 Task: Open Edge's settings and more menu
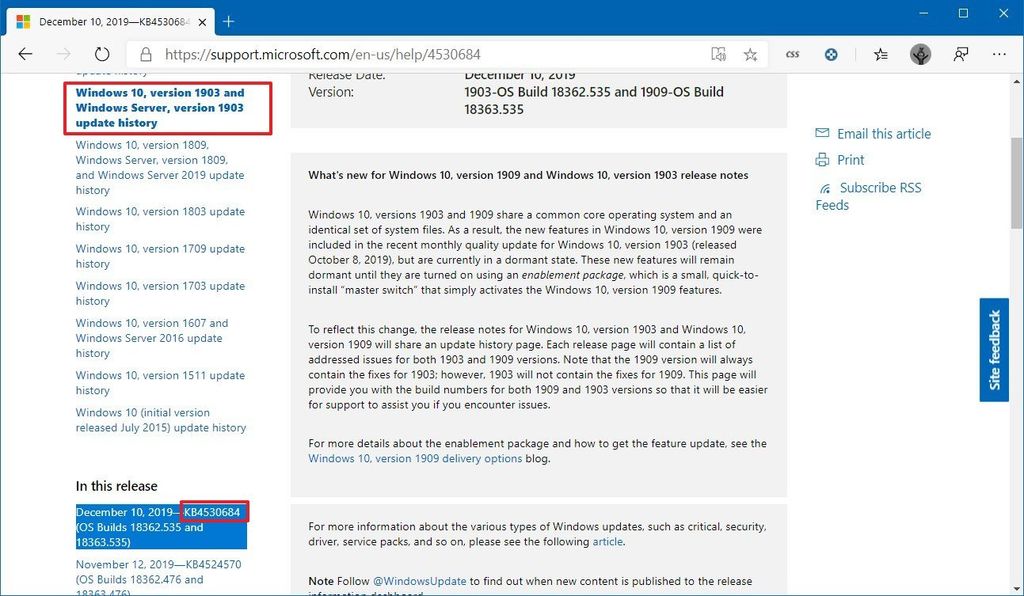pyautogui.click(x=998, y=54)
